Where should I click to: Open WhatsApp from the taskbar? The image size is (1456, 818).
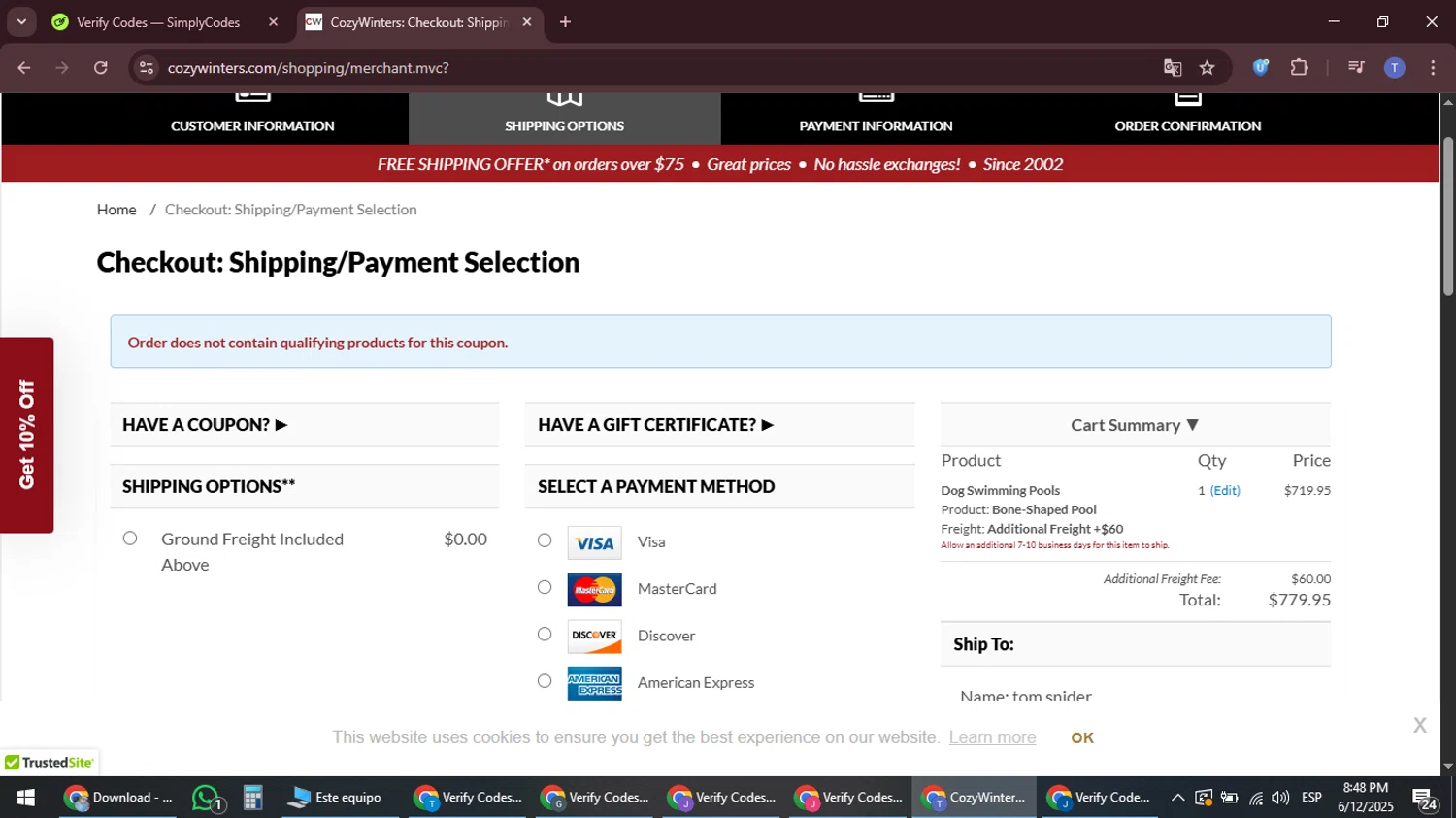[x=206, y=798]
